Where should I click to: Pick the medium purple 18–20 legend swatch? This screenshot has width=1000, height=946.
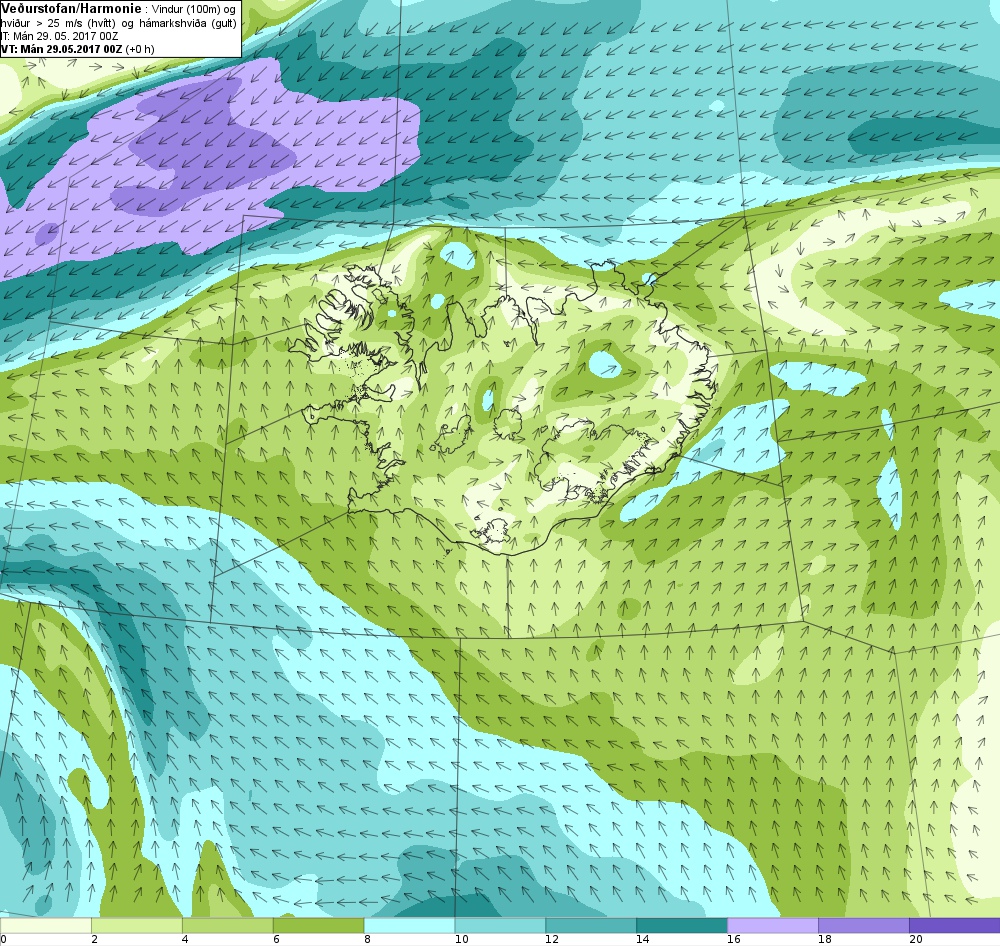click(x=864, y=926)
